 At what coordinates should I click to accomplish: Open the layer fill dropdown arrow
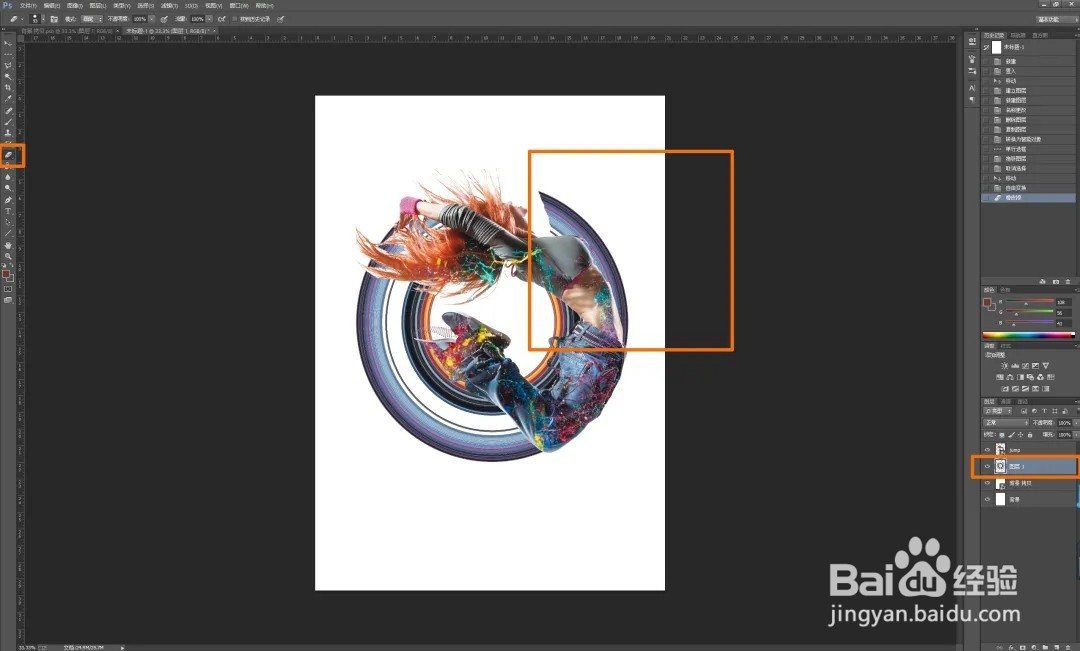click(1076, 435)
